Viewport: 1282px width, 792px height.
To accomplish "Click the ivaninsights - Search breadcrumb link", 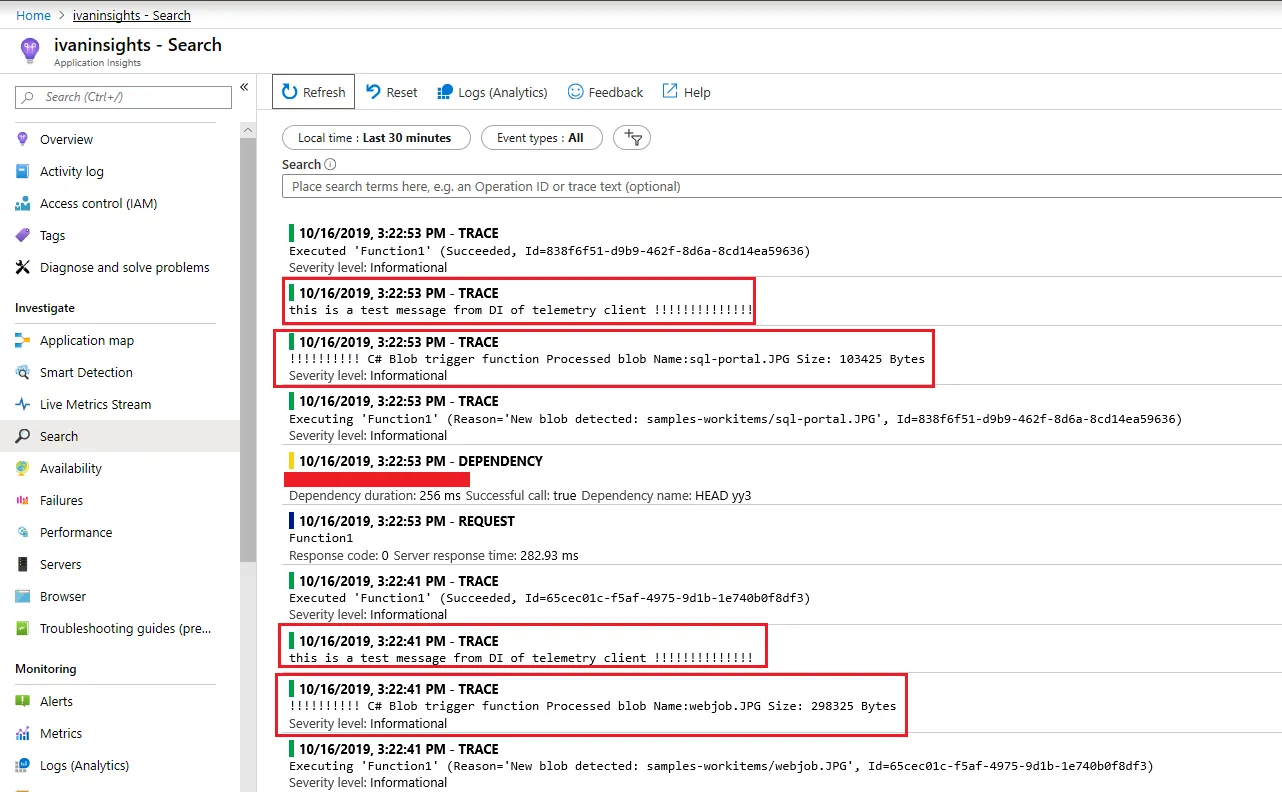I will coord(132,15).
